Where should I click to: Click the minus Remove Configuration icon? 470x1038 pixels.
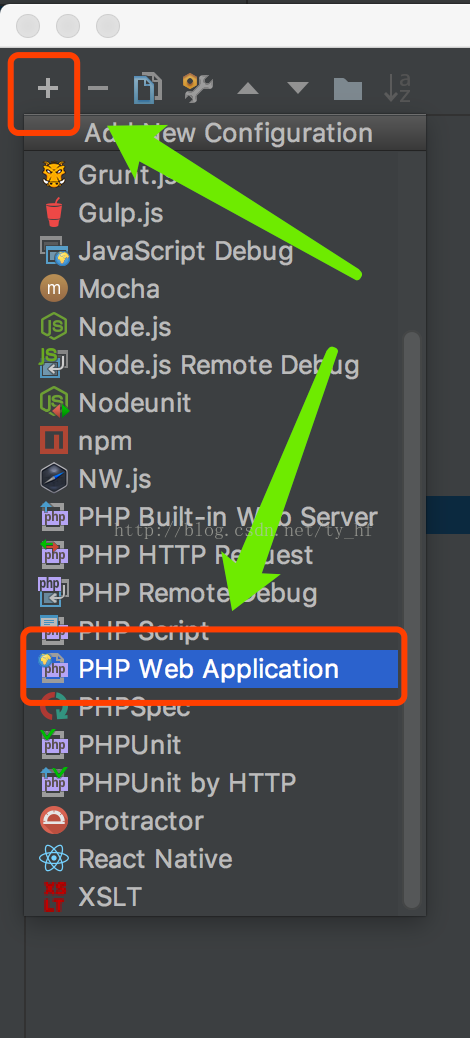point(98,87)
